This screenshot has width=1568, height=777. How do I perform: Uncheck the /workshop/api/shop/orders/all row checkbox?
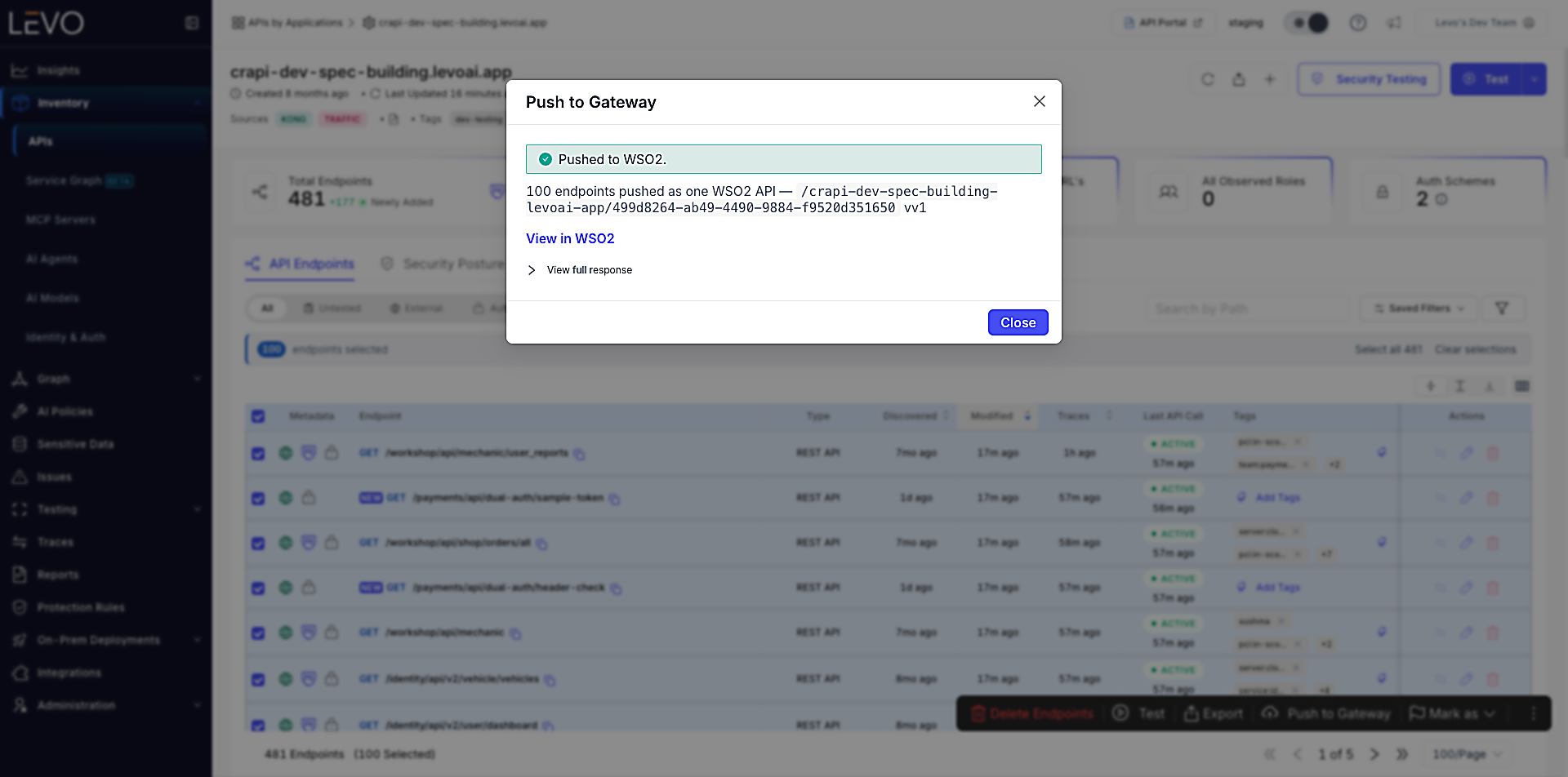[258, 543]
